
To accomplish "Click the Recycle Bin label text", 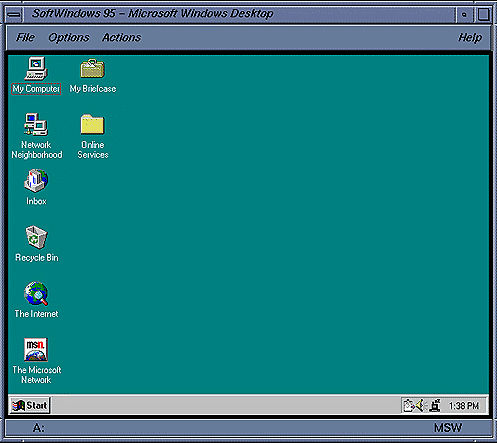I will (37, 258).
